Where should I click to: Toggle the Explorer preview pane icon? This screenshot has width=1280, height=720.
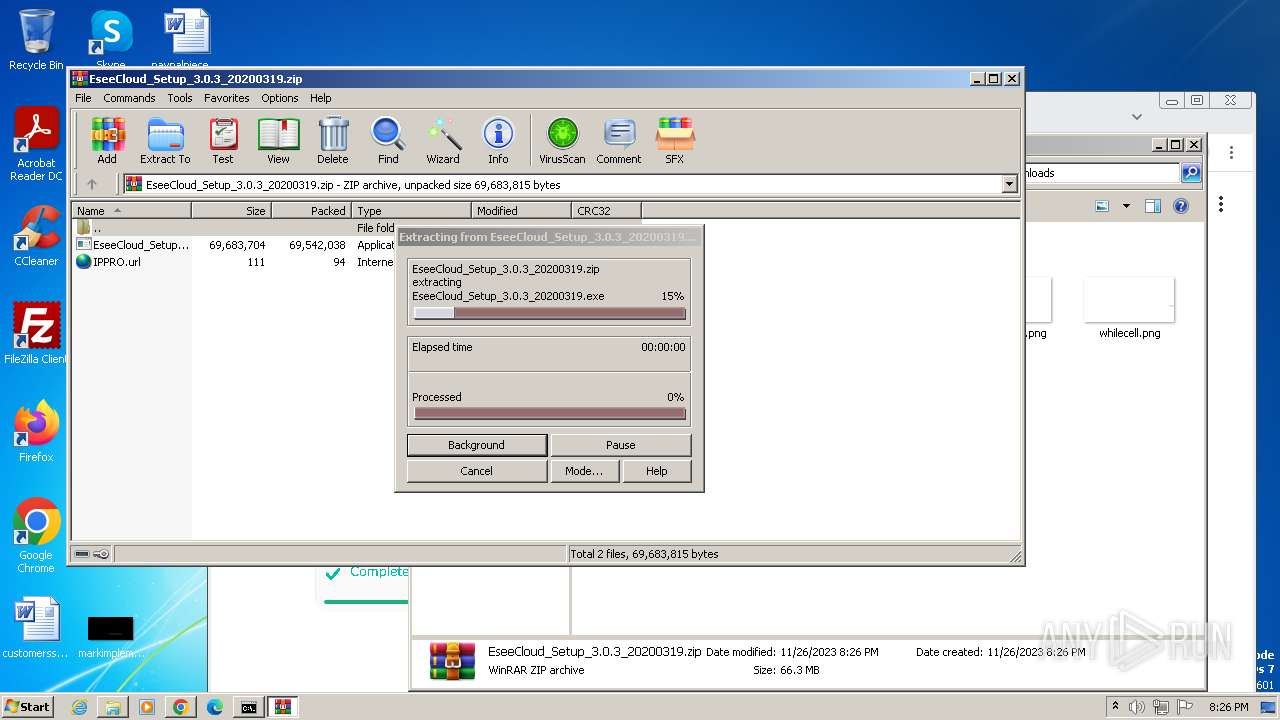coord(1153,206)
